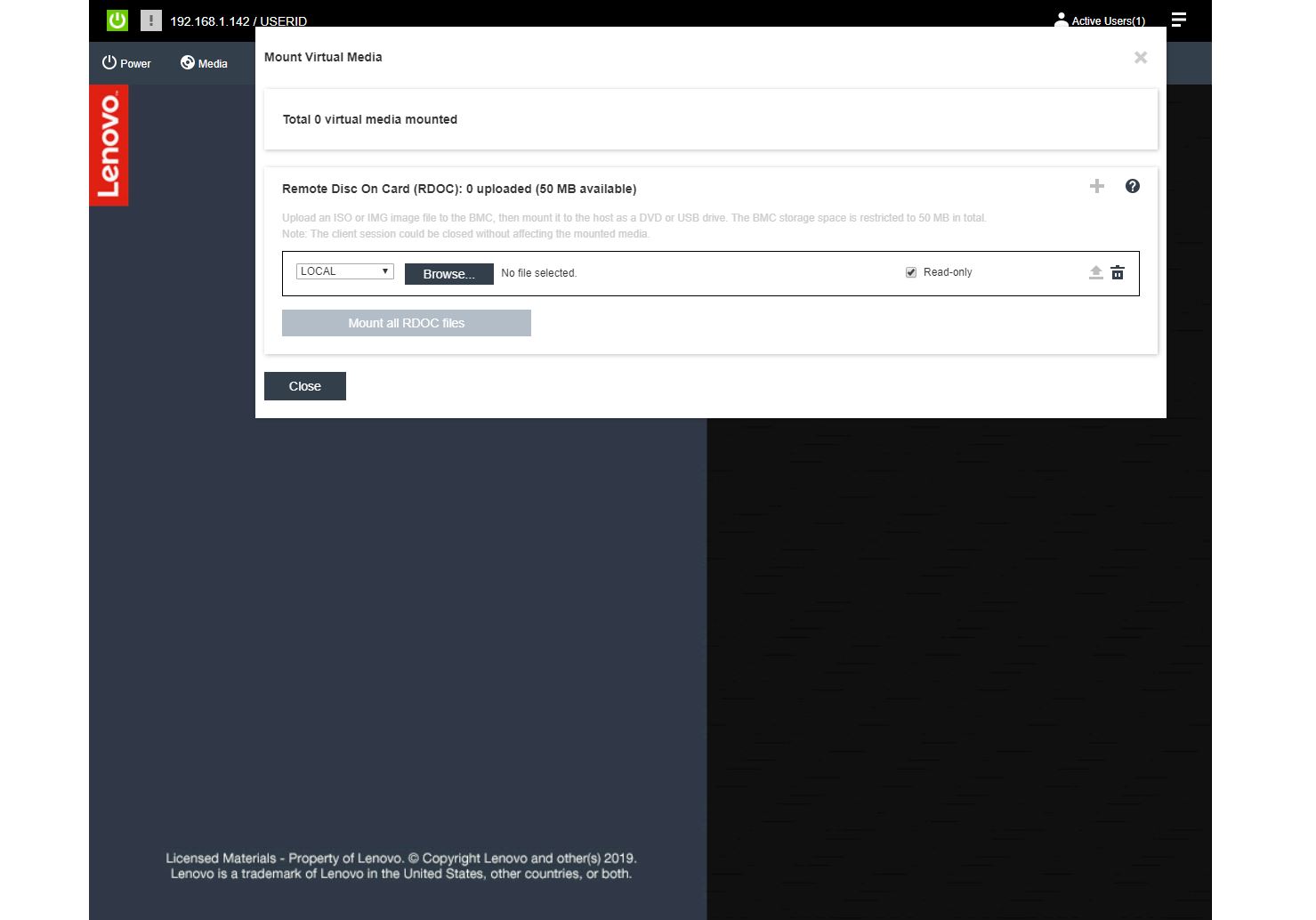Viewport: 1316px width, 920px height.
Task: Click the Remote Disc On Card heading
Action: [459, 189]
